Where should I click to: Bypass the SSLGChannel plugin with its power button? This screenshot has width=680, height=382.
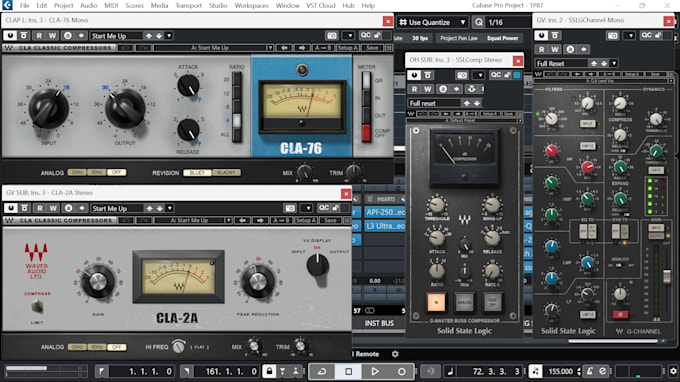click(541, 36)
